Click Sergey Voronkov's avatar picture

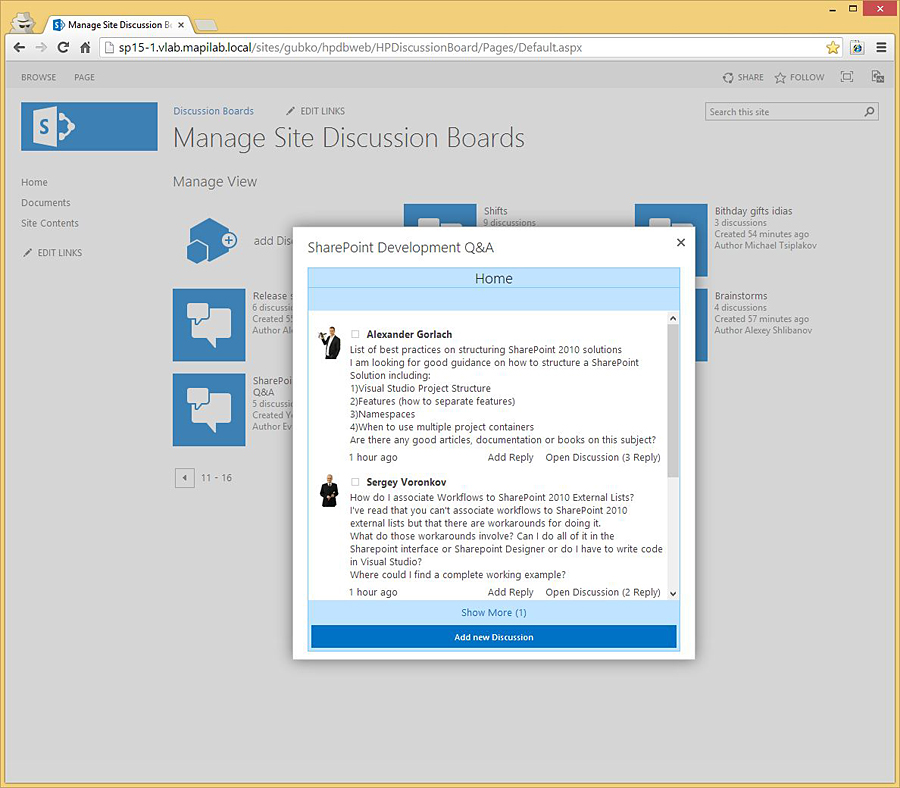pos(329,491)
